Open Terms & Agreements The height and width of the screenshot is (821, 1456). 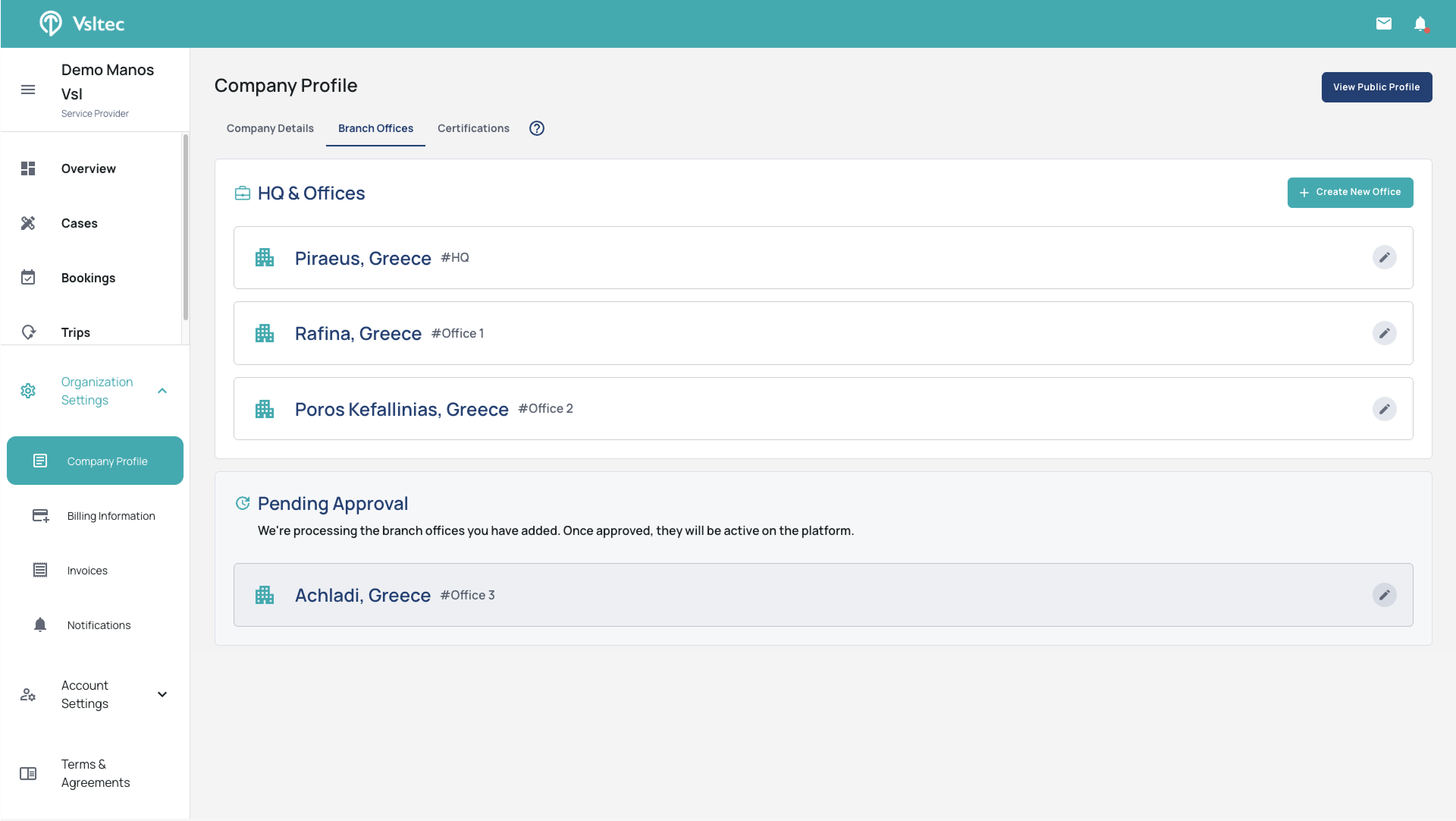click(95, 773)
